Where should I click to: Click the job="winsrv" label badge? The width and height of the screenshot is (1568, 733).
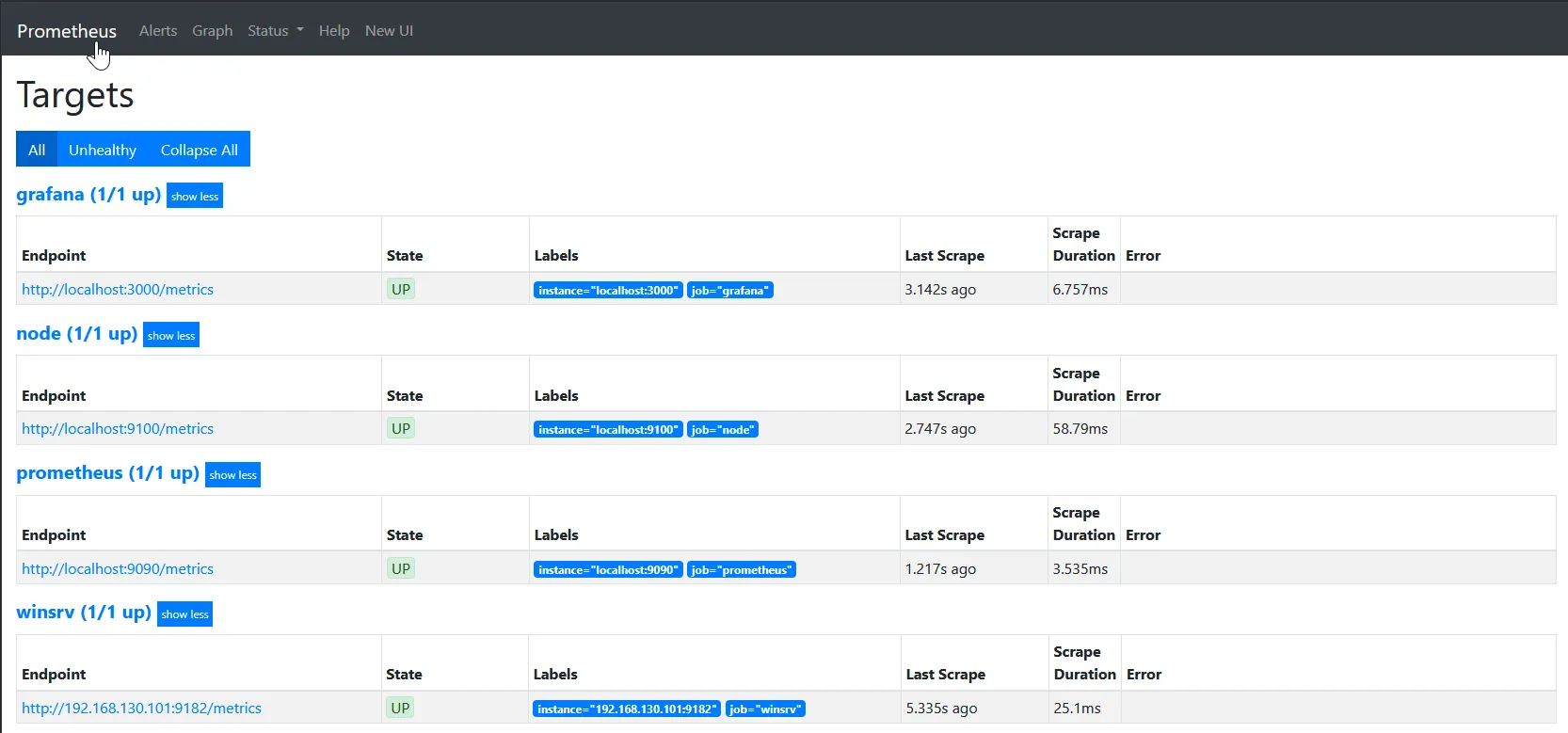(765, 709)
